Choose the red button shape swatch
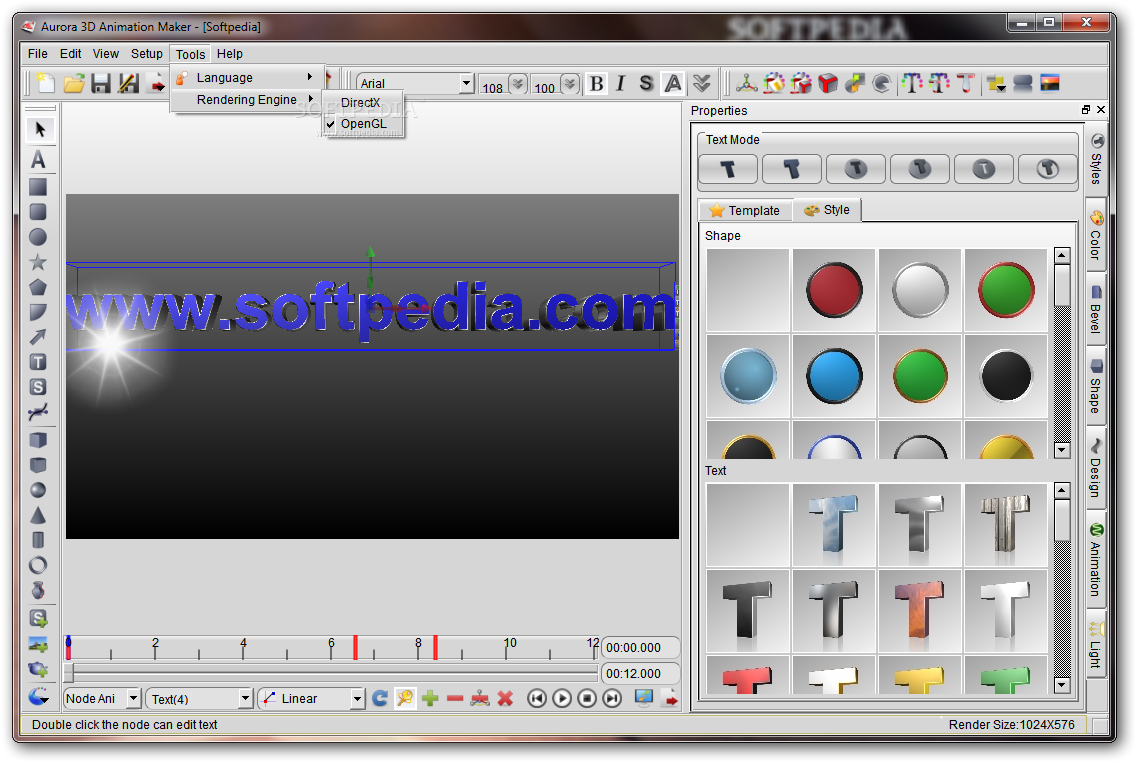Image resolution: width=1137 pixels, height=763 pixels. click(834, 290)
